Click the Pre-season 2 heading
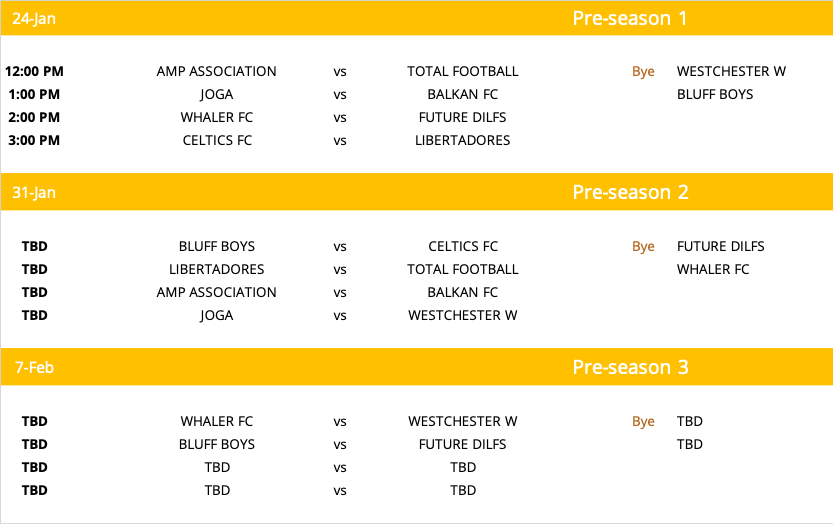Viewport: 834px width, 524px height. [x=630, y=192]
